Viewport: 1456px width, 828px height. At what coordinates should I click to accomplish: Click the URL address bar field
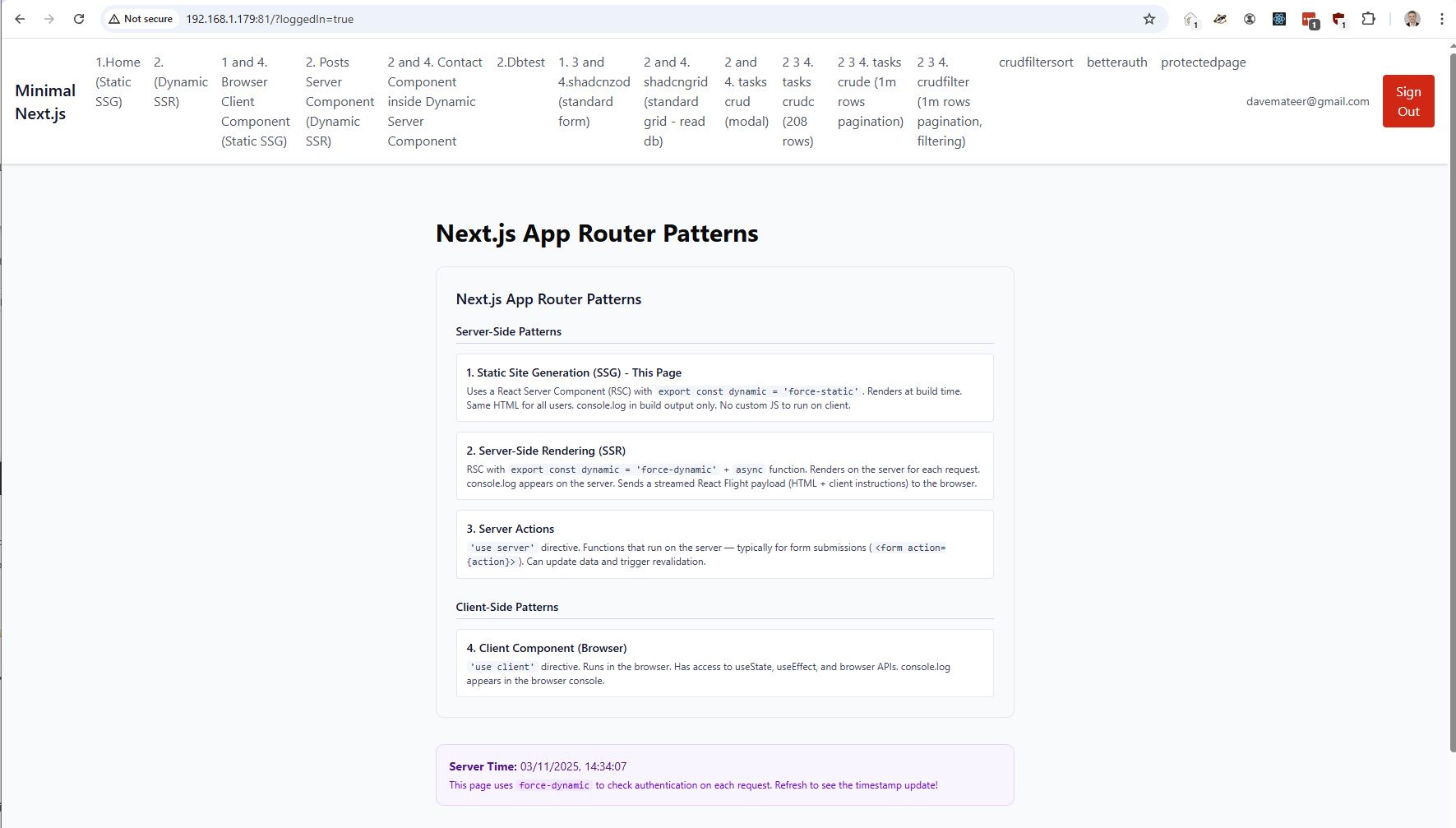[x=658, y=19]
